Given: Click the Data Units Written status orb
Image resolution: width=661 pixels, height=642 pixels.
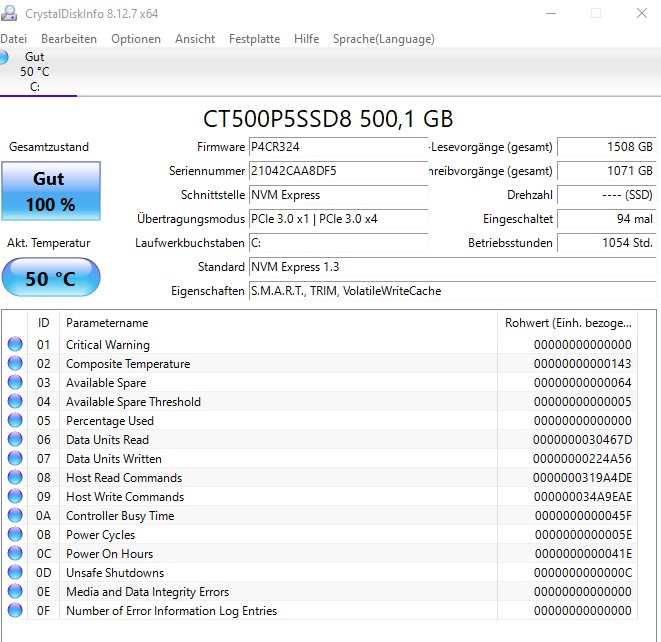Looking at the screenshot, I should tap(15, 458).
